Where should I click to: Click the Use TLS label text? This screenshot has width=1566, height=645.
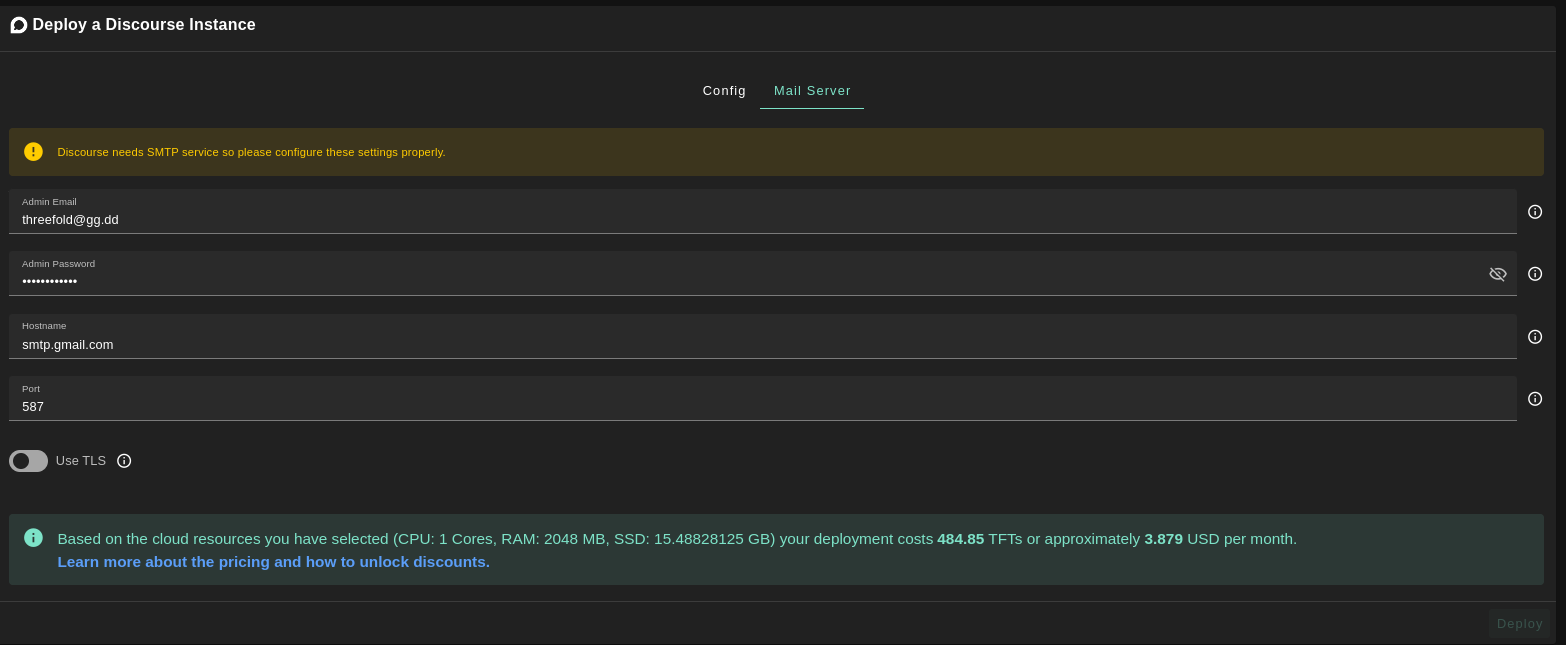tap(81, 461)
